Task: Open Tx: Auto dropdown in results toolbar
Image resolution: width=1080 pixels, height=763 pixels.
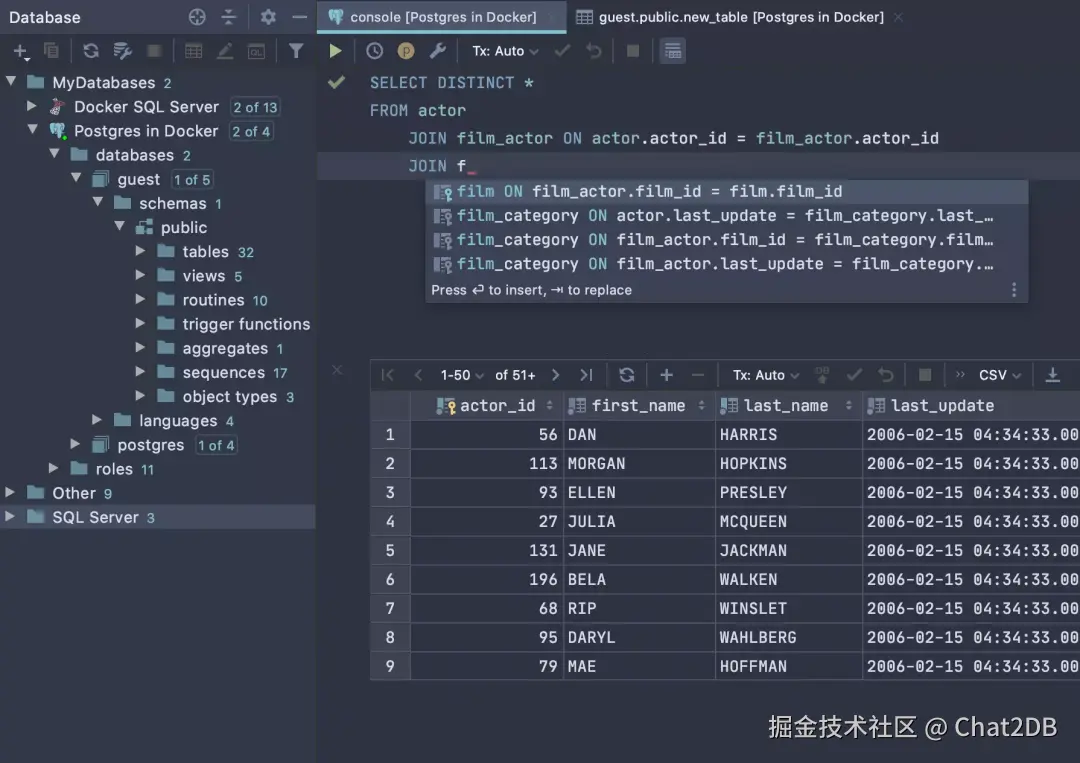Action: (765, 375)
